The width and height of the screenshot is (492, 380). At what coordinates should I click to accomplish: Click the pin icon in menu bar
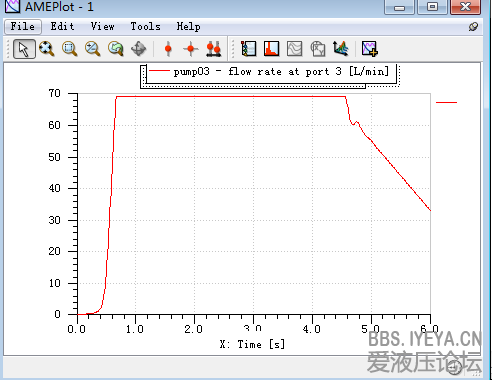tap(473, 27)
